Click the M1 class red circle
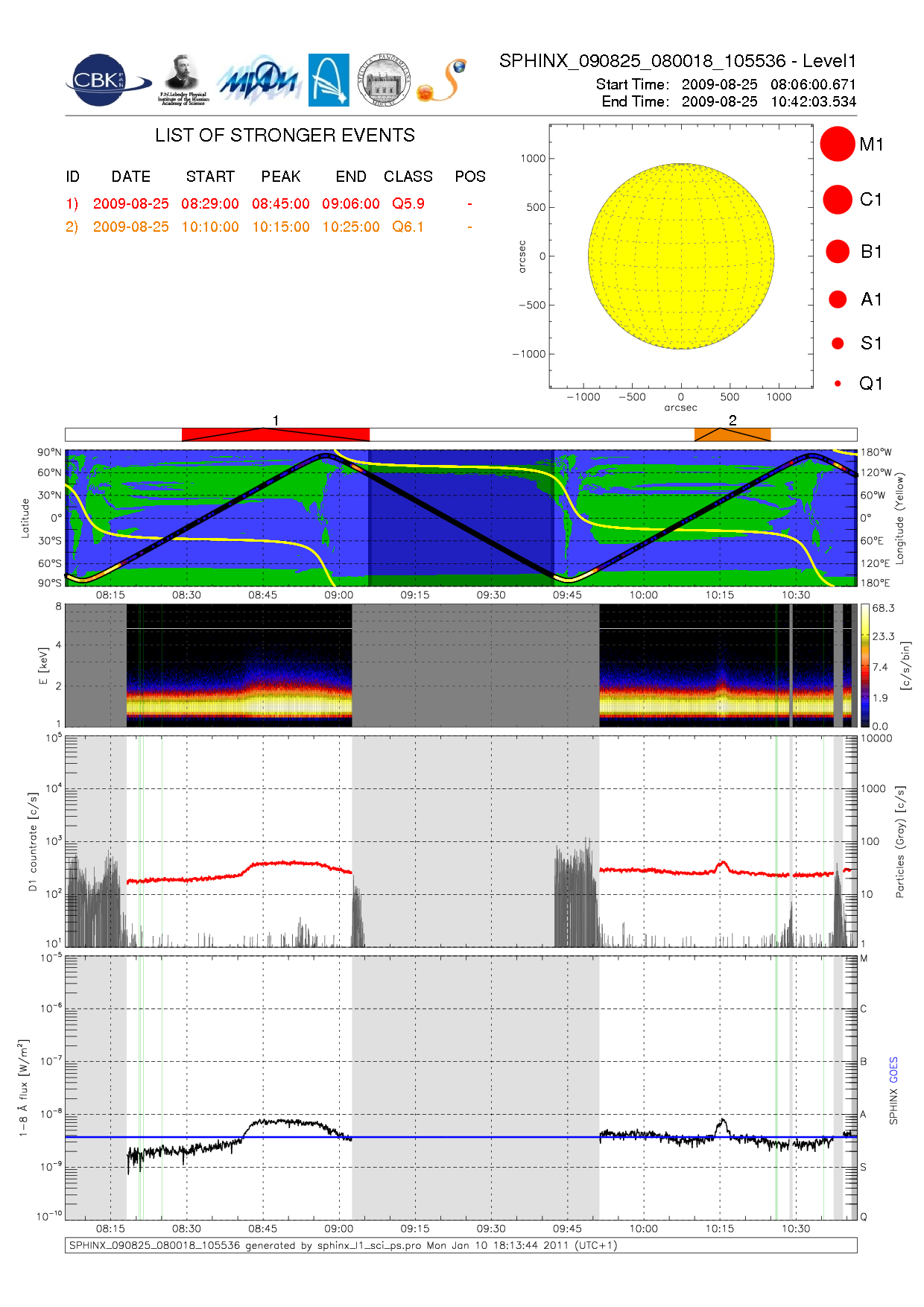Viewport: 924px width, 1307px height. [x=838, y=144]
